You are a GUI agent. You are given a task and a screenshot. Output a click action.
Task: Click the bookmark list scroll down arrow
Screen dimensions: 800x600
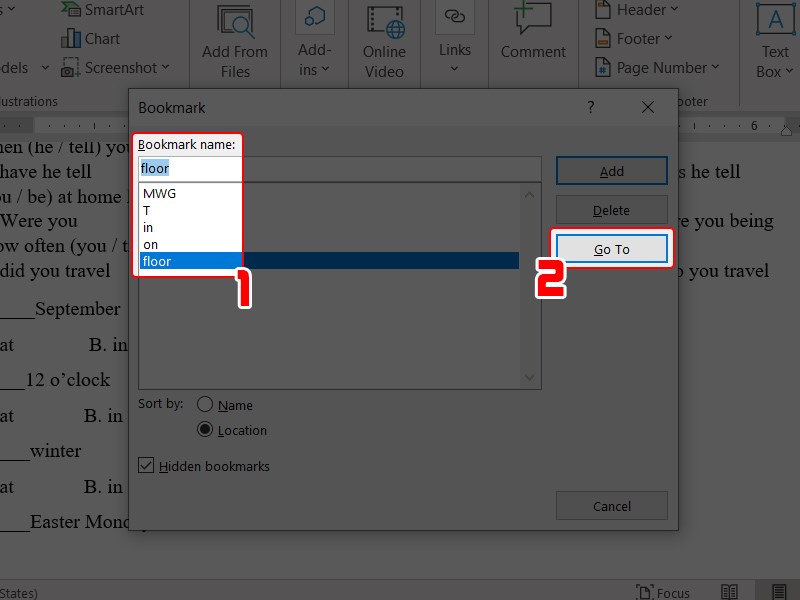[x=530, y=377]
